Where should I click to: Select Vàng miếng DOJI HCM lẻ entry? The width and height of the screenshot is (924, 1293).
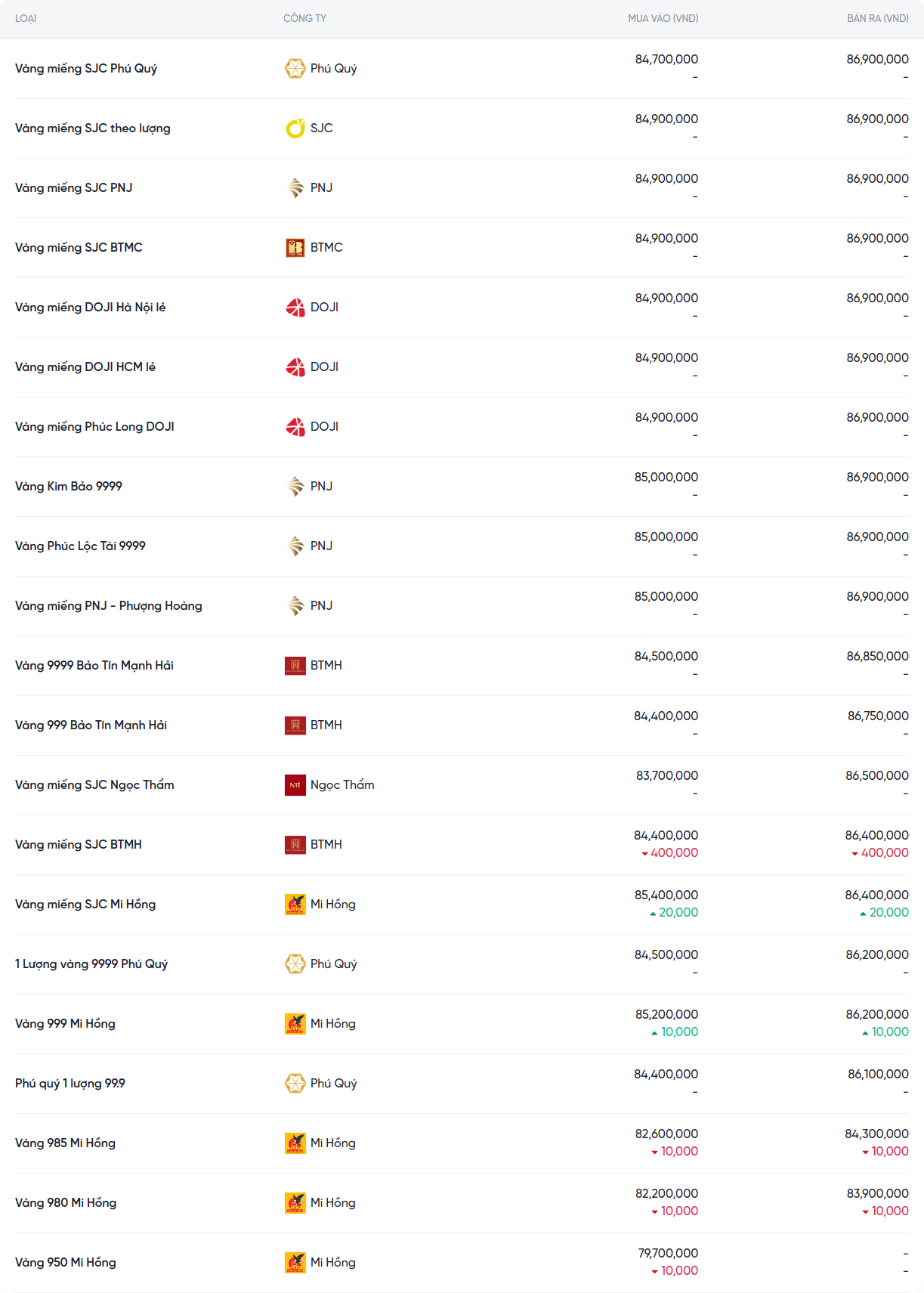[85, 367]
